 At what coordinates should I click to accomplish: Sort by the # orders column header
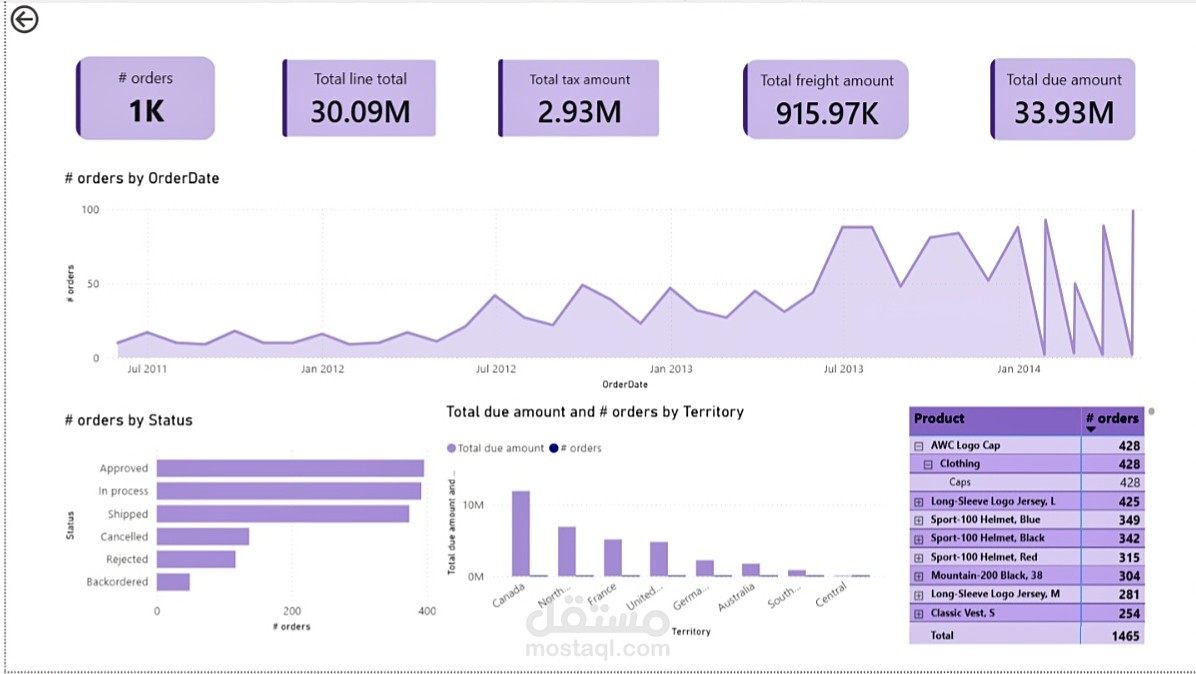tap(1112, 419)
